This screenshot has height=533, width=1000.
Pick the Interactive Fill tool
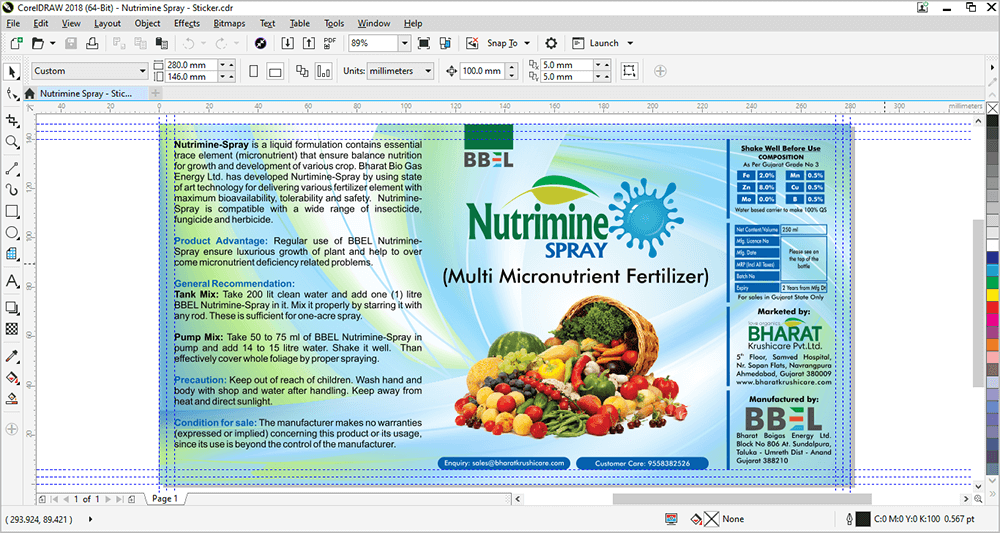point(11,377)
